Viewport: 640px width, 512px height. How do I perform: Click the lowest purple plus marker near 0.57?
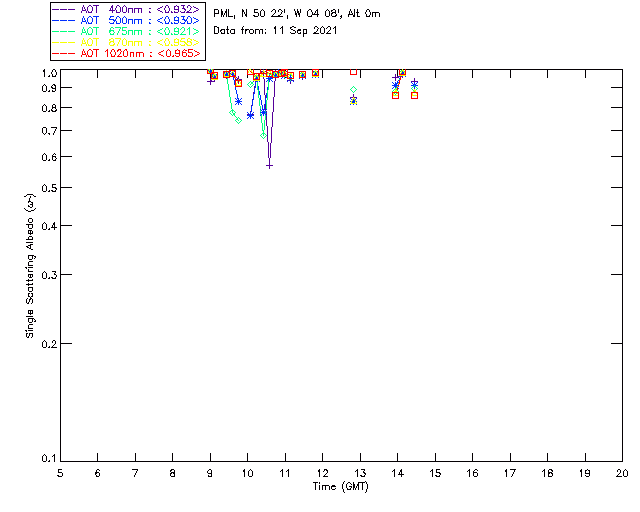coord(269,166)
